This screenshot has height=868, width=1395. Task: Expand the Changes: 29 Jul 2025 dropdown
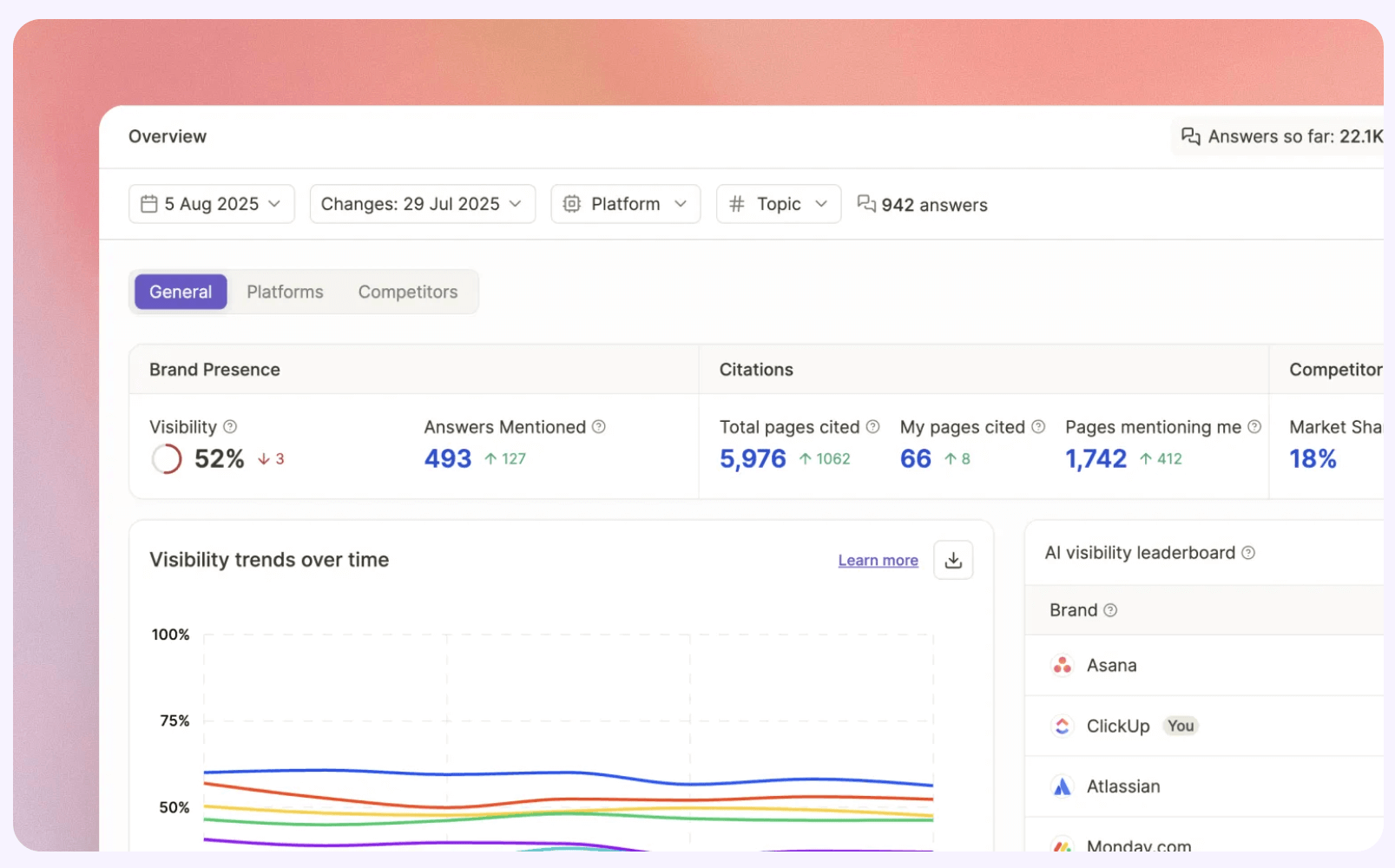[x=422, y=204]
